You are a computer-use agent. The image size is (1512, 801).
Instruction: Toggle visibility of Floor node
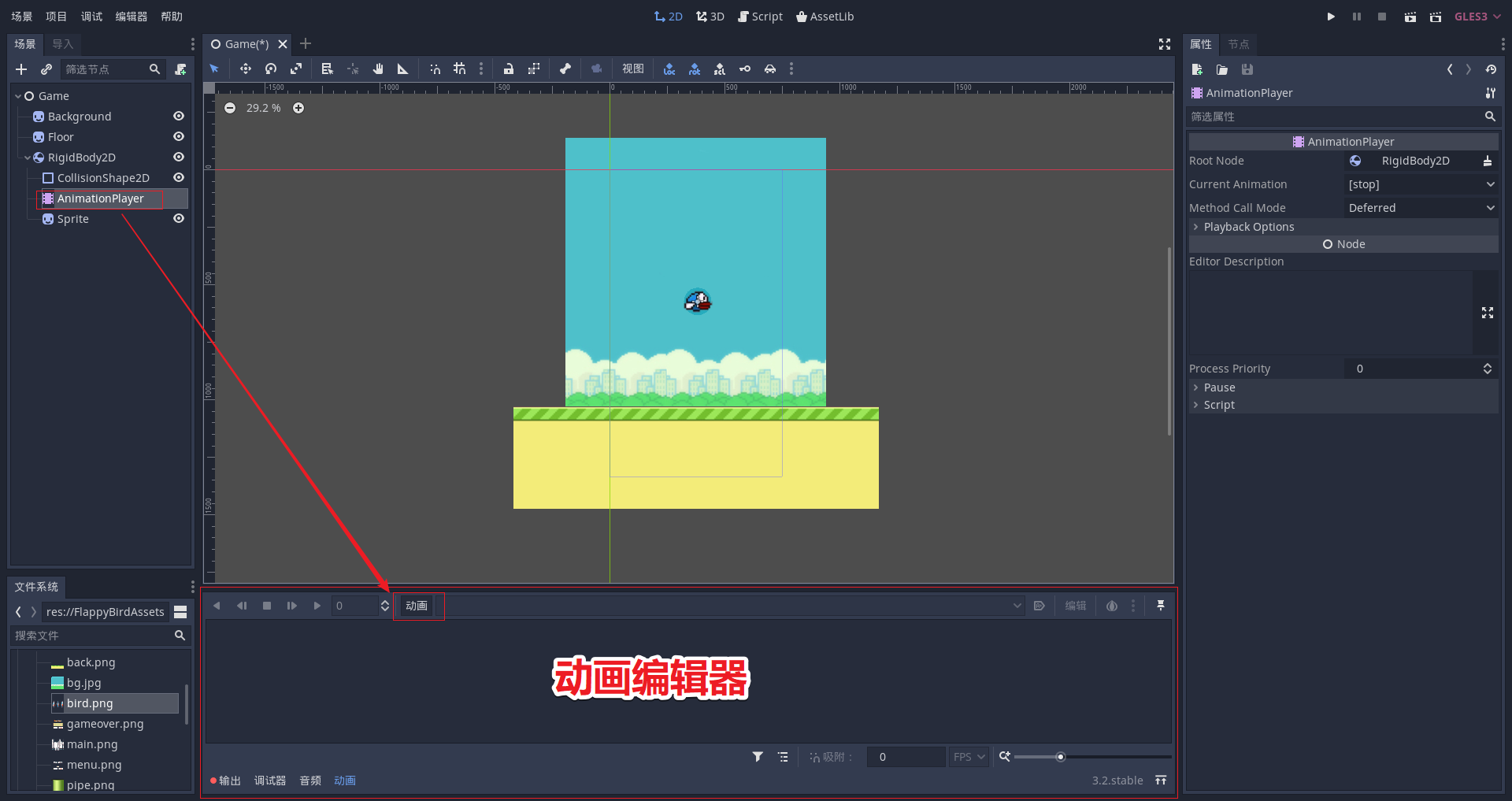179,137
